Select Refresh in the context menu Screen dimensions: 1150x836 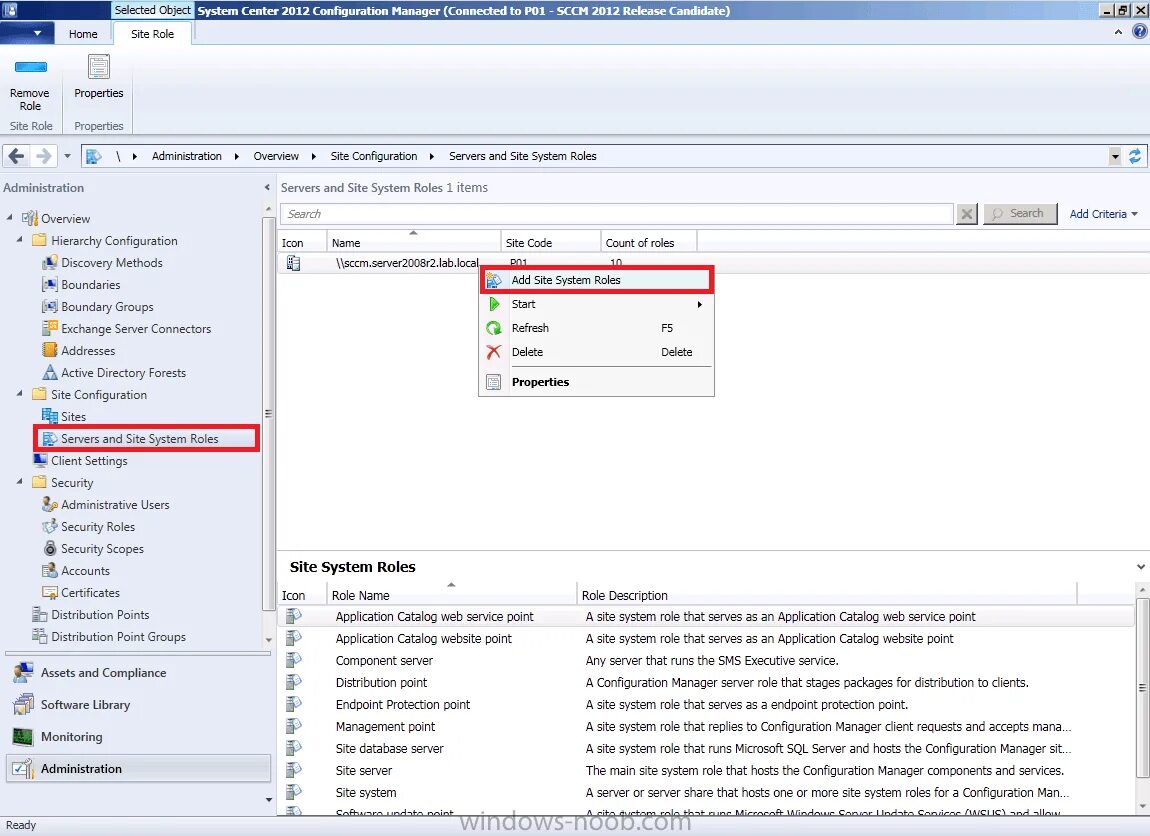pyautogui.click(x=596, y=329)
